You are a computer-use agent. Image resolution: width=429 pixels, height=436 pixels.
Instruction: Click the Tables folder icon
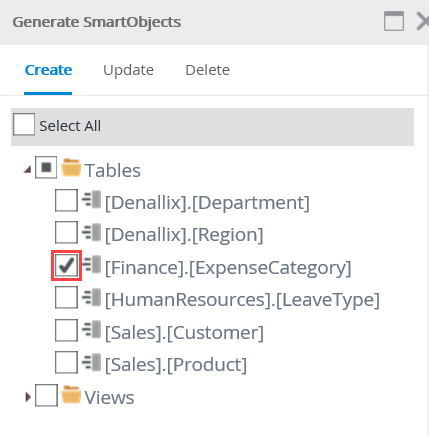pyautogui.click(x=71, y=167)
